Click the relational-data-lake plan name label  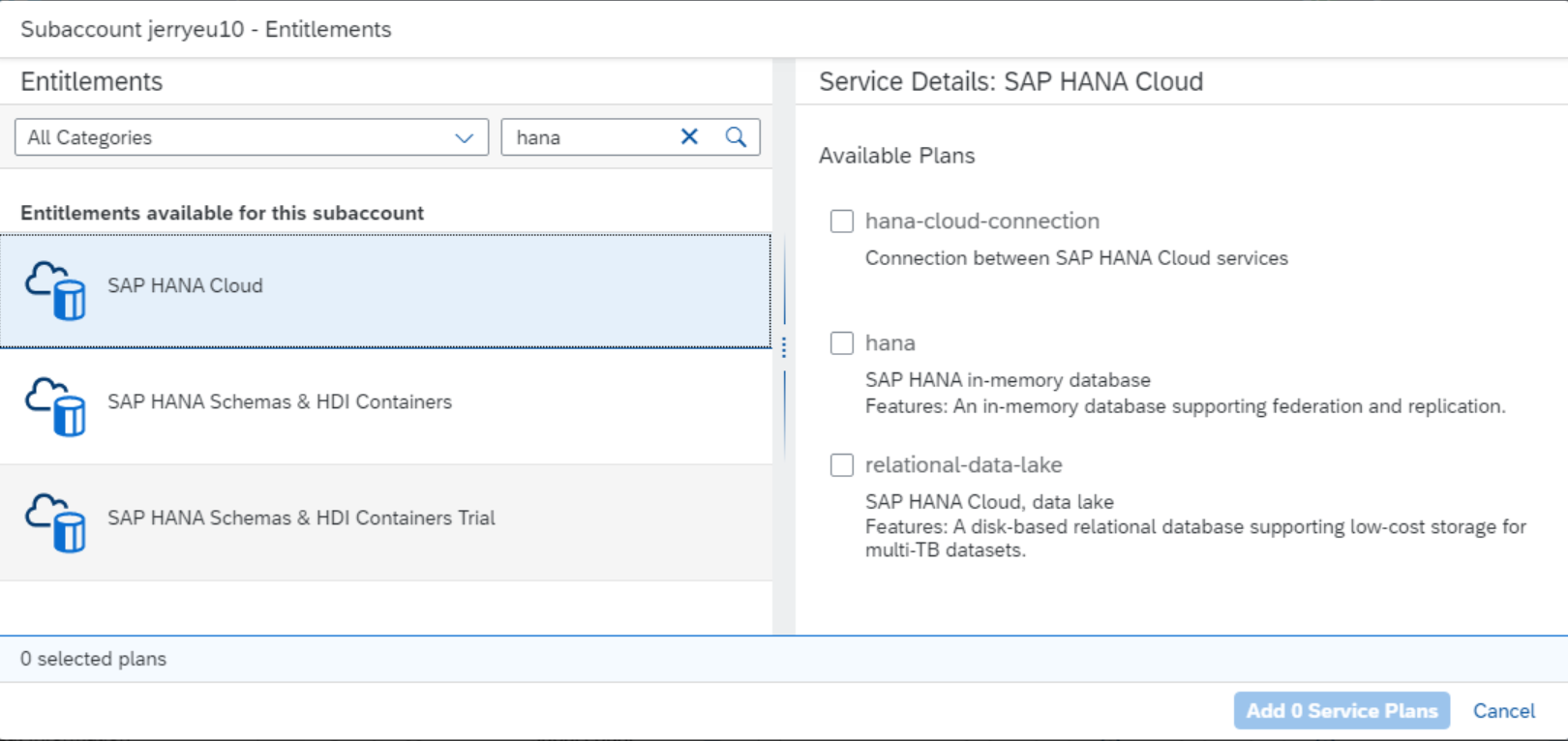pyautogui.click(x=963, y=465)
